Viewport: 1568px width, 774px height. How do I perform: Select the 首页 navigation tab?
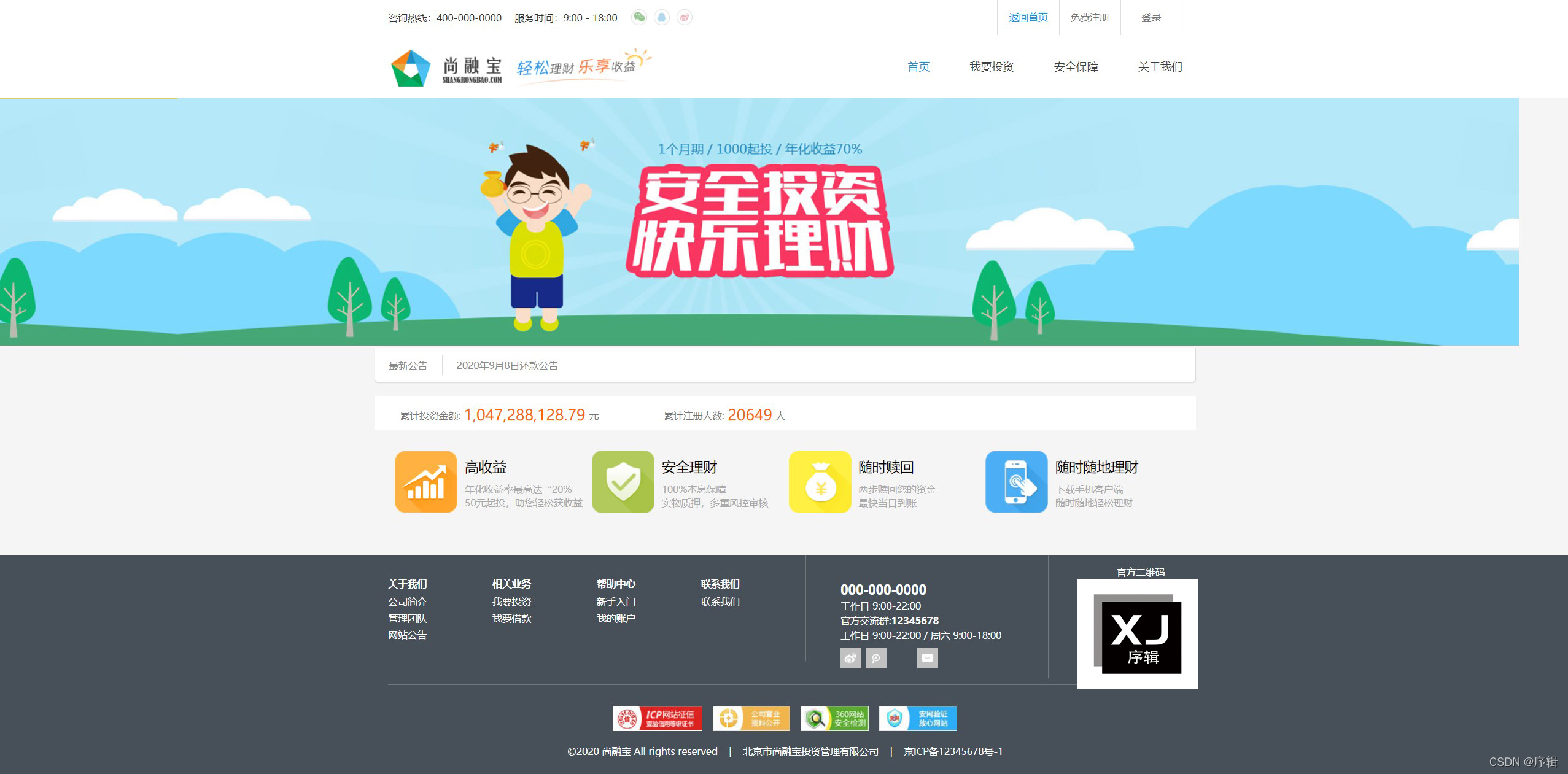click(918, 67)
